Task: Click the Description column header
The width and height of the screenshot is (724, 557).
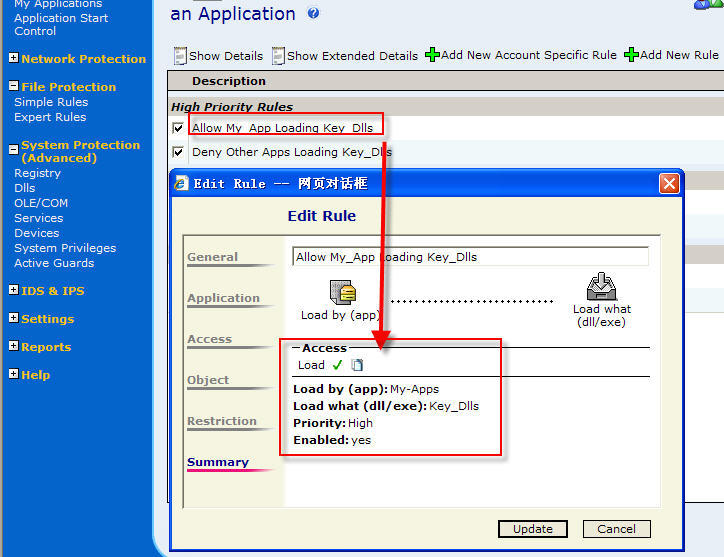Action: 229,81
